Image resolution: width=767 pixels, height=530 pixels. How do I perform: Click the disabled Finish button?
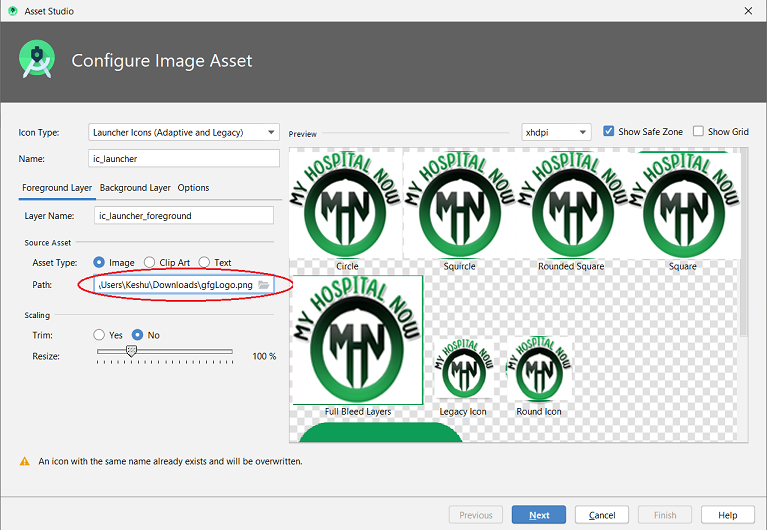(665, 515)
